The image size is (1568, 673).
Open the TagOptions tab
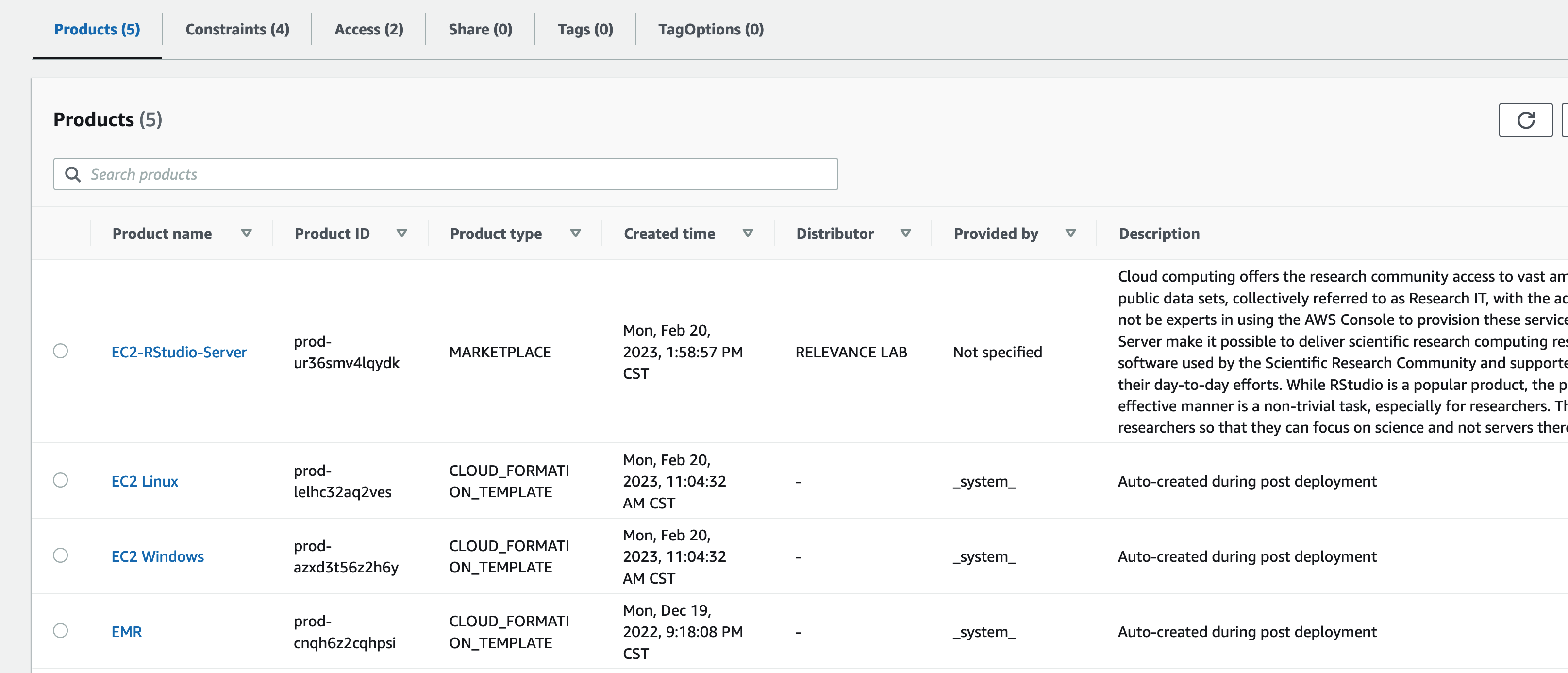[710, 29]
